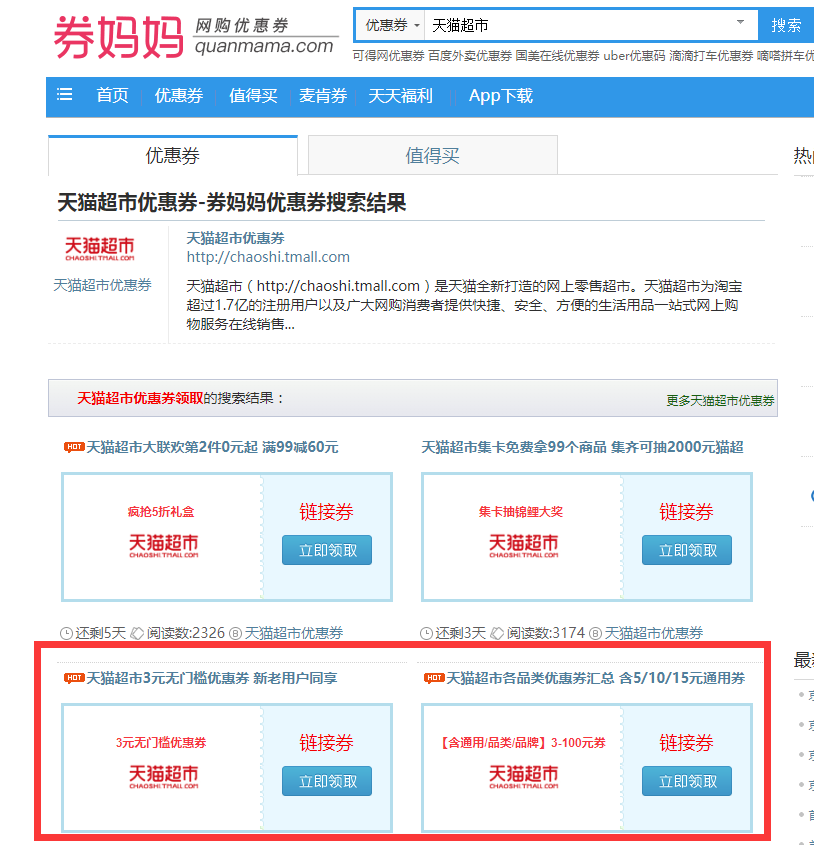The height and width of the screenshot is (845, 814).
Task: Open the bold 天猫超市优惠券 store title link
Action: click(x=236, y=238)
